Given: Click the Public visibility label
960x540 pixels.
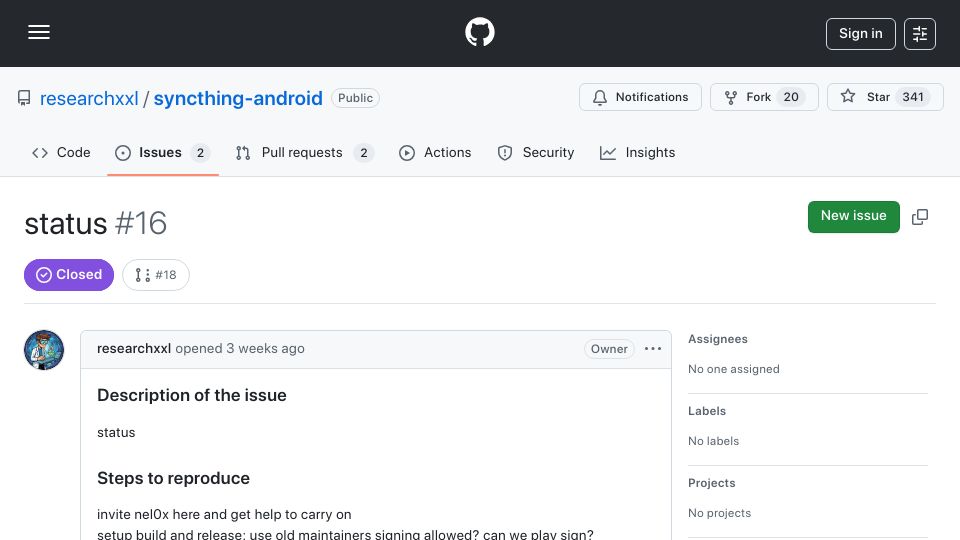Looking at the screenshot, I should tap(355, 98).
